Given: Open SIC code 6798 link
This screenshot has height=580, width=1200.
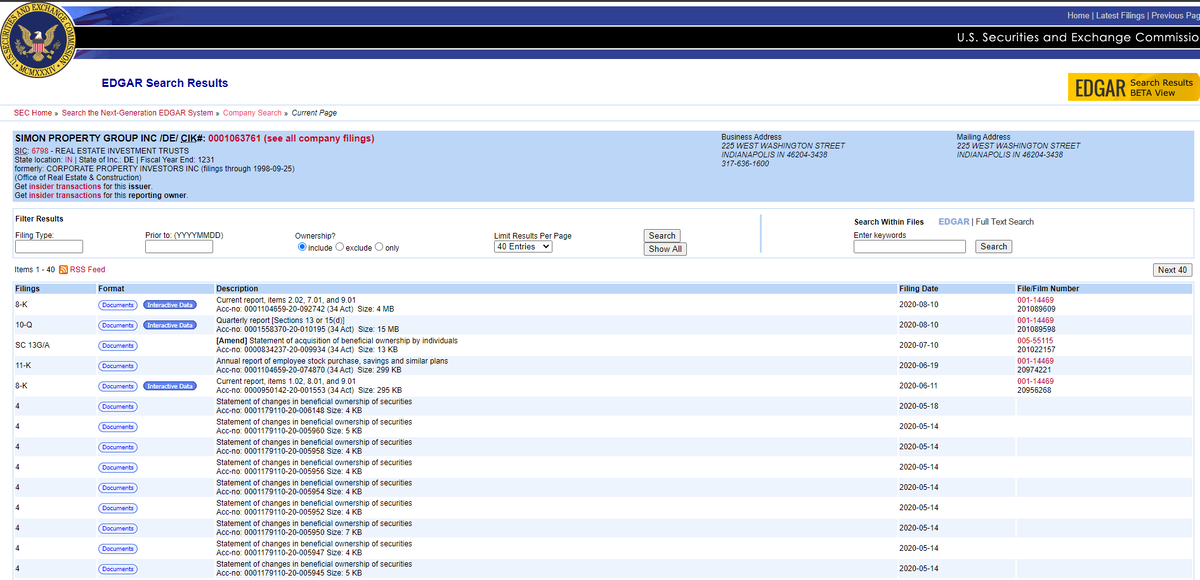Looking at the screenshot, I should (40, 150).
